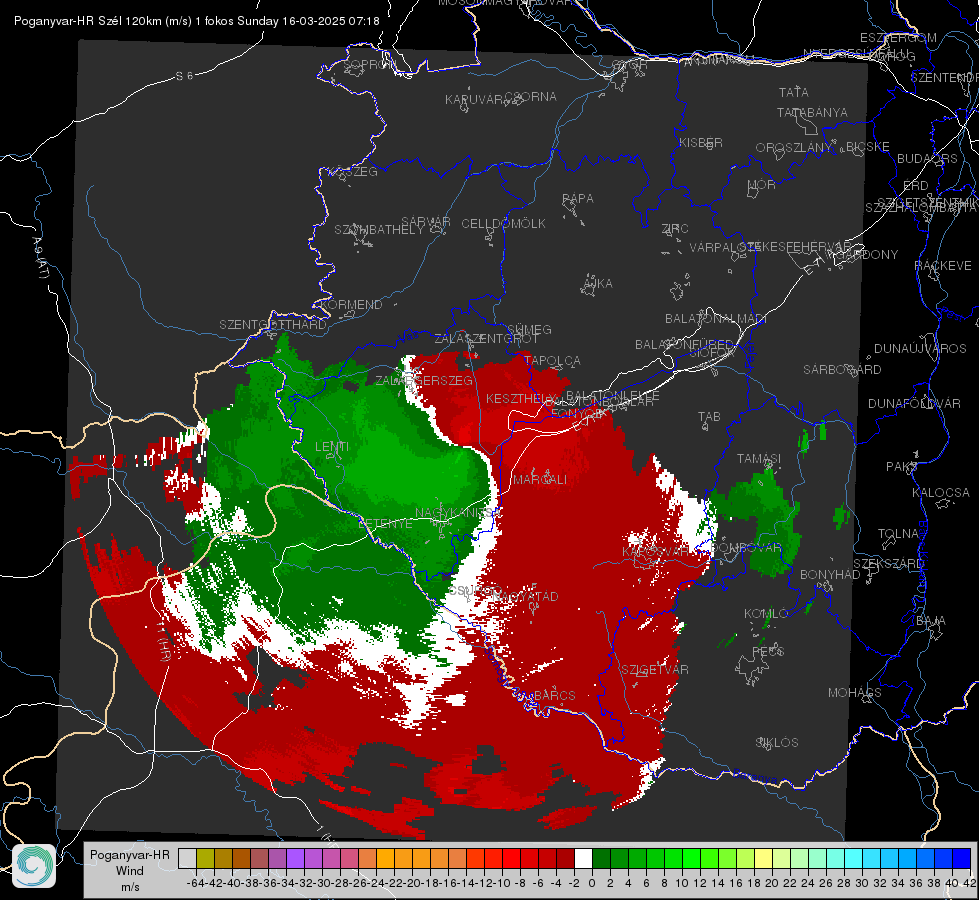
Task: Click the '42' value on the legend scale
Action: [x=970, y=883]
